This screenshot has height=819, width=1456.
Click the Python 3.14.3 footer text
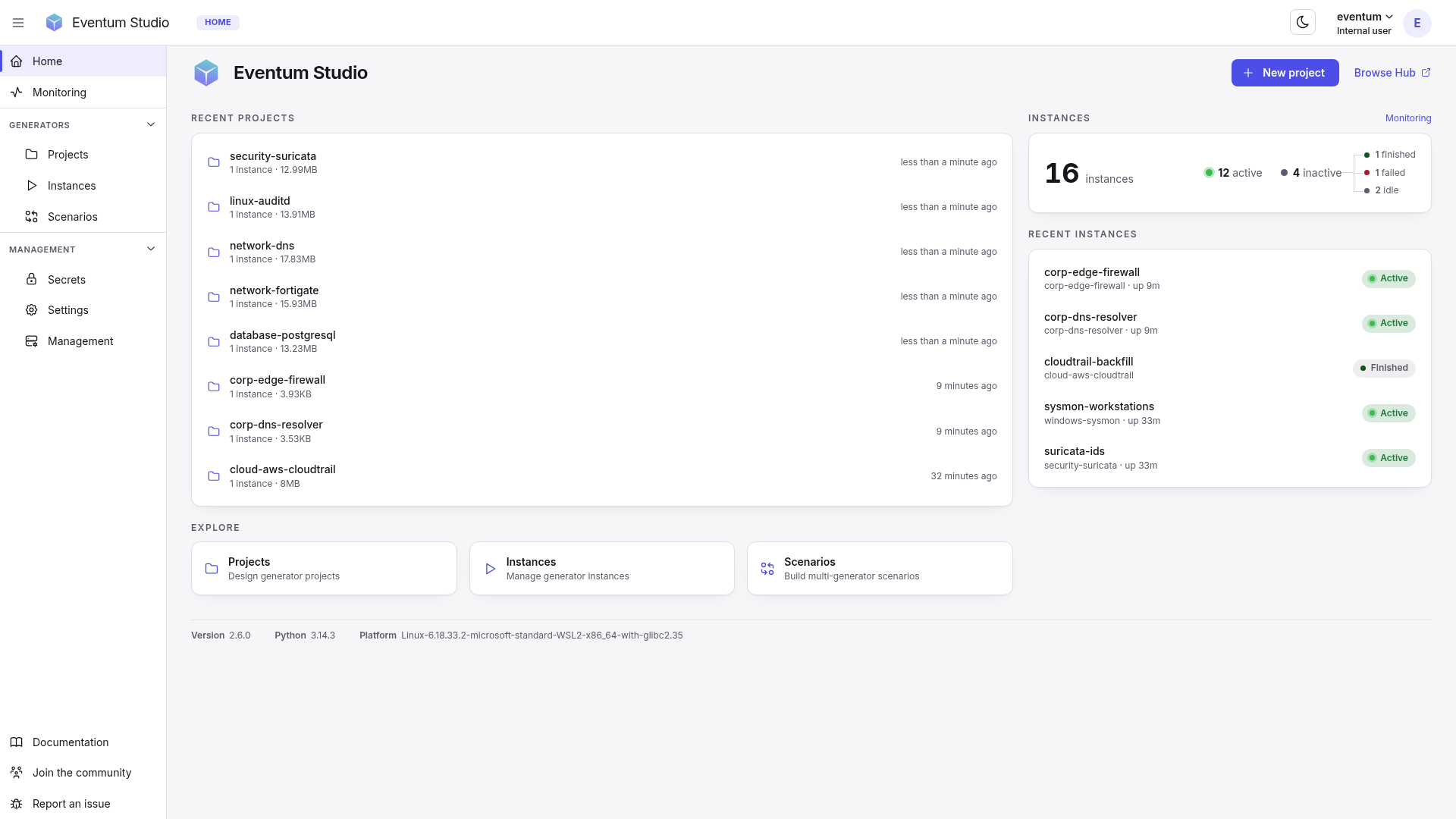click(x=305, y=635)
